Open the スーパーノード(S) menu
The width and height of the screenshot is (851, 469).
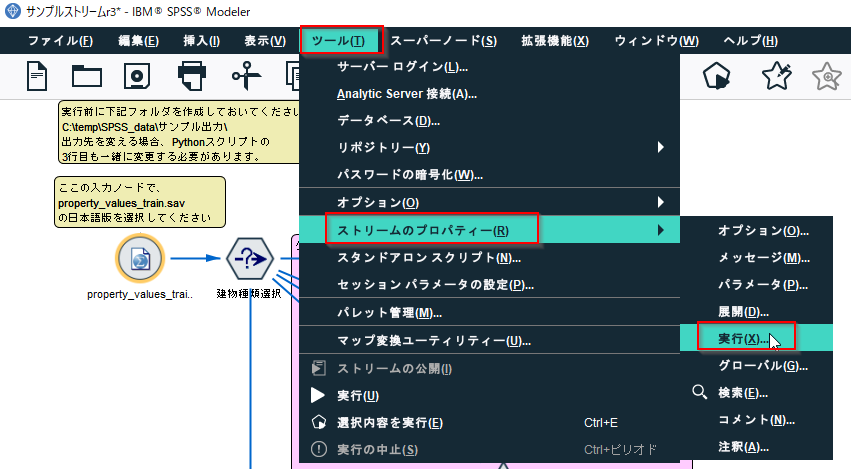(x=443, y=41)
